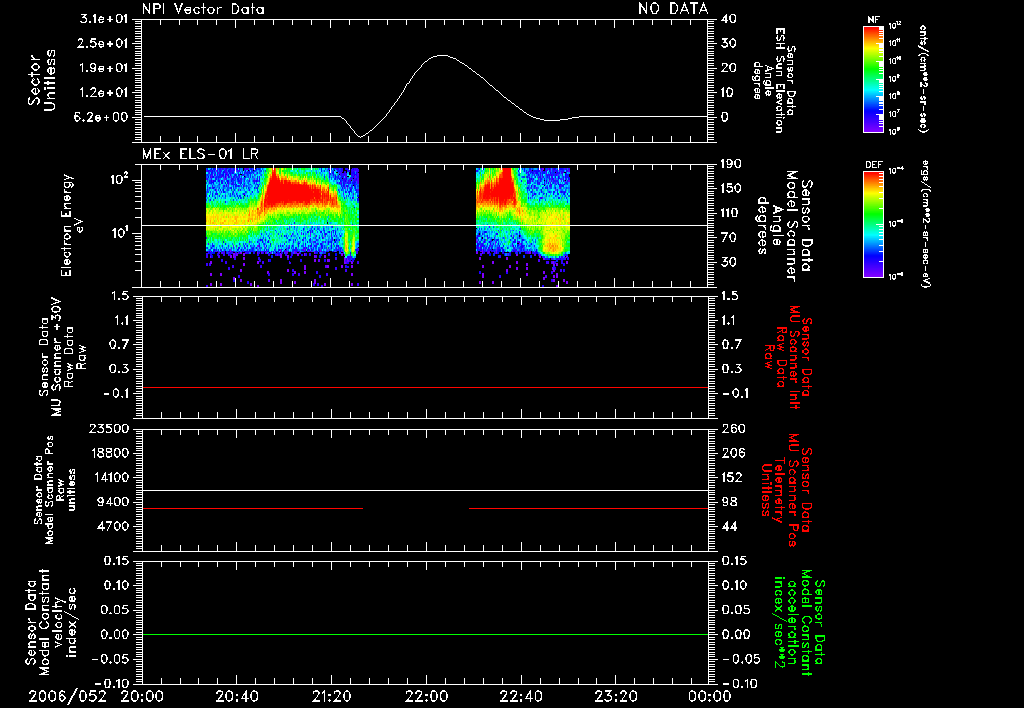Click the '260' telemetry axis value
The height and width of the screenshot is (708, 1024).
tap(733, 428)
